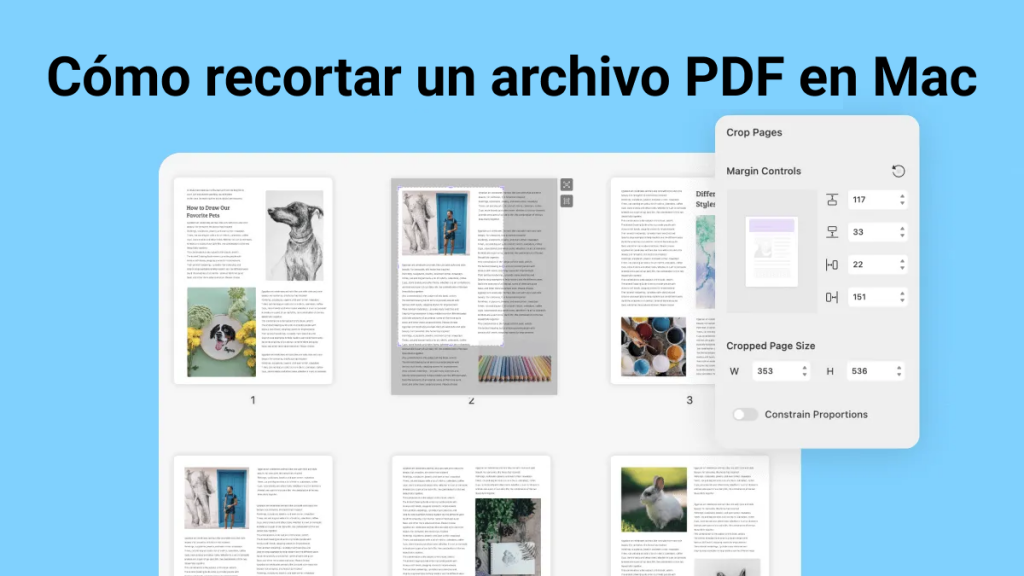Screen dimensions: 1024x576
Task: Increase the left margin using its stepper arrows
Action: 900,261
